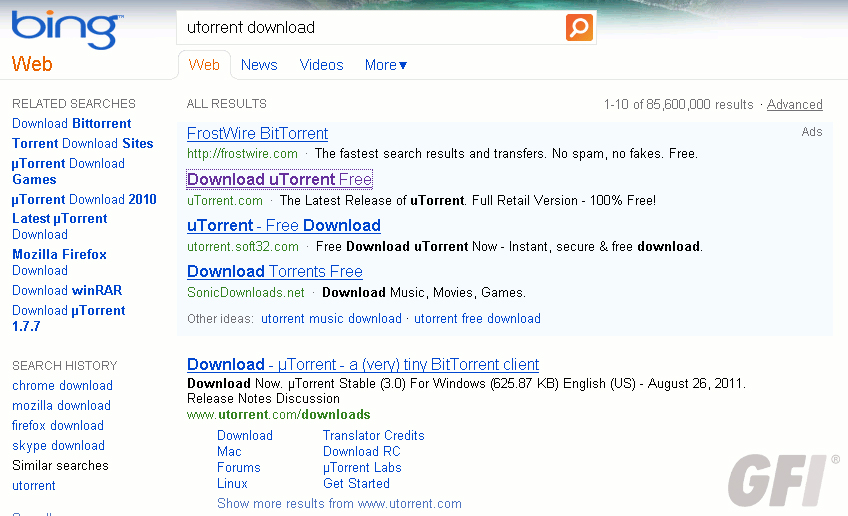The height and width of the screenshot is (516, 848).
Task: Click the '1-10 of 85,600,000 results' count
Action: tap(679, 104)
